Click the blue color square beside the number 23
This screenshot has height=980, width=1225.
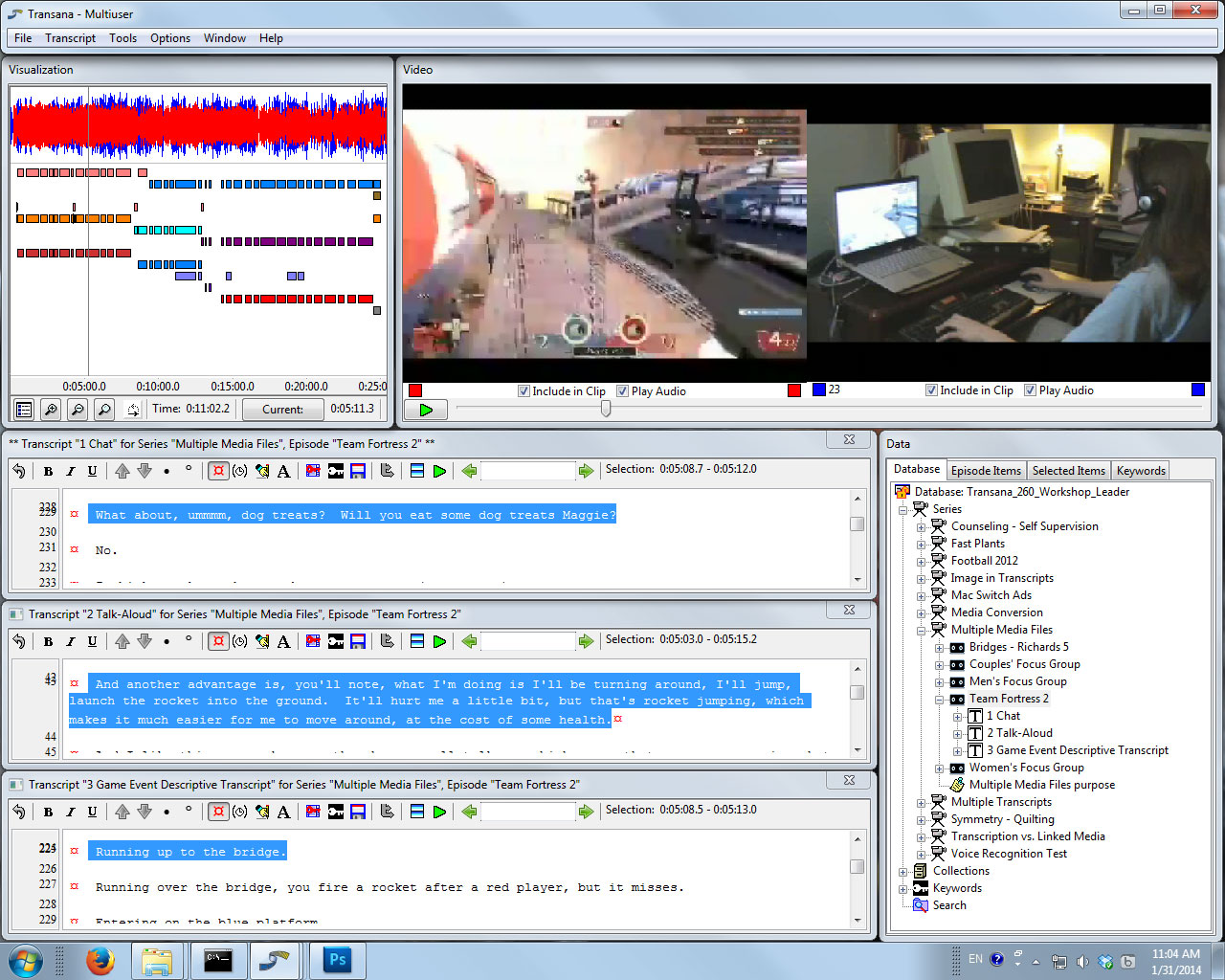[819, 390]
